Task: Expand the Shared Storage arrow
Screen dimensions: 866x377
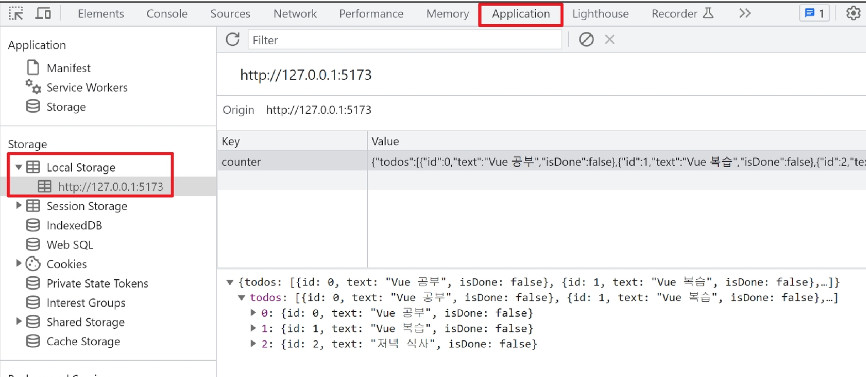Action: (19, 321)
